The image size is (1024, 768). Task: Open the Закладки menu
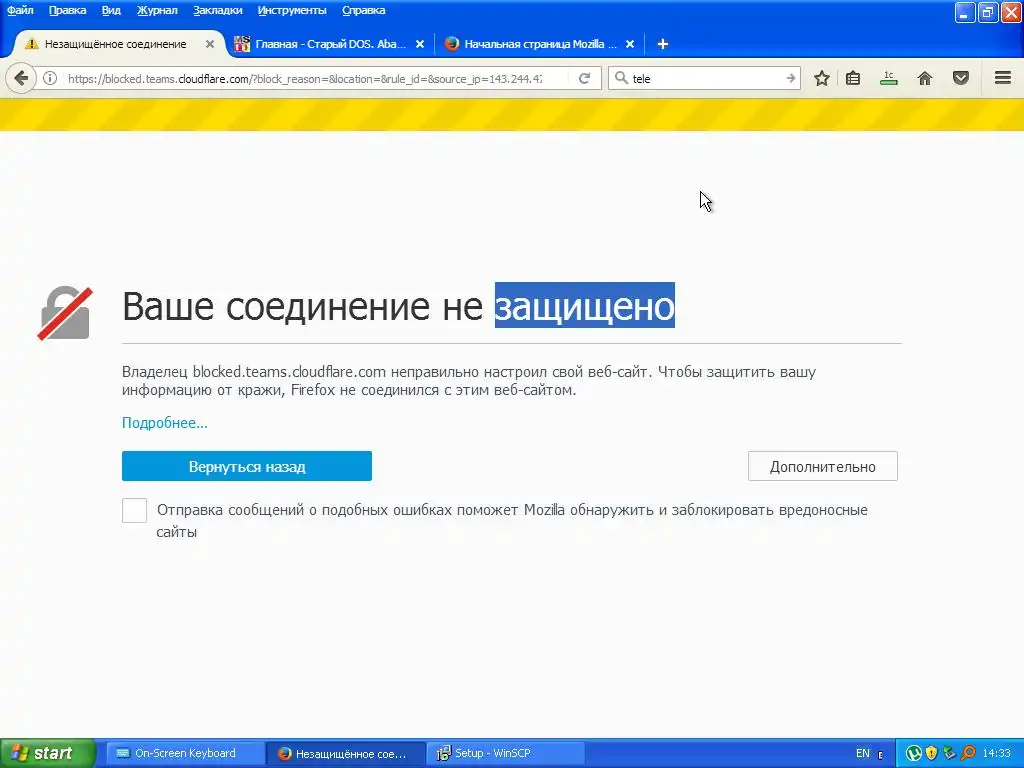coord(217,10)
